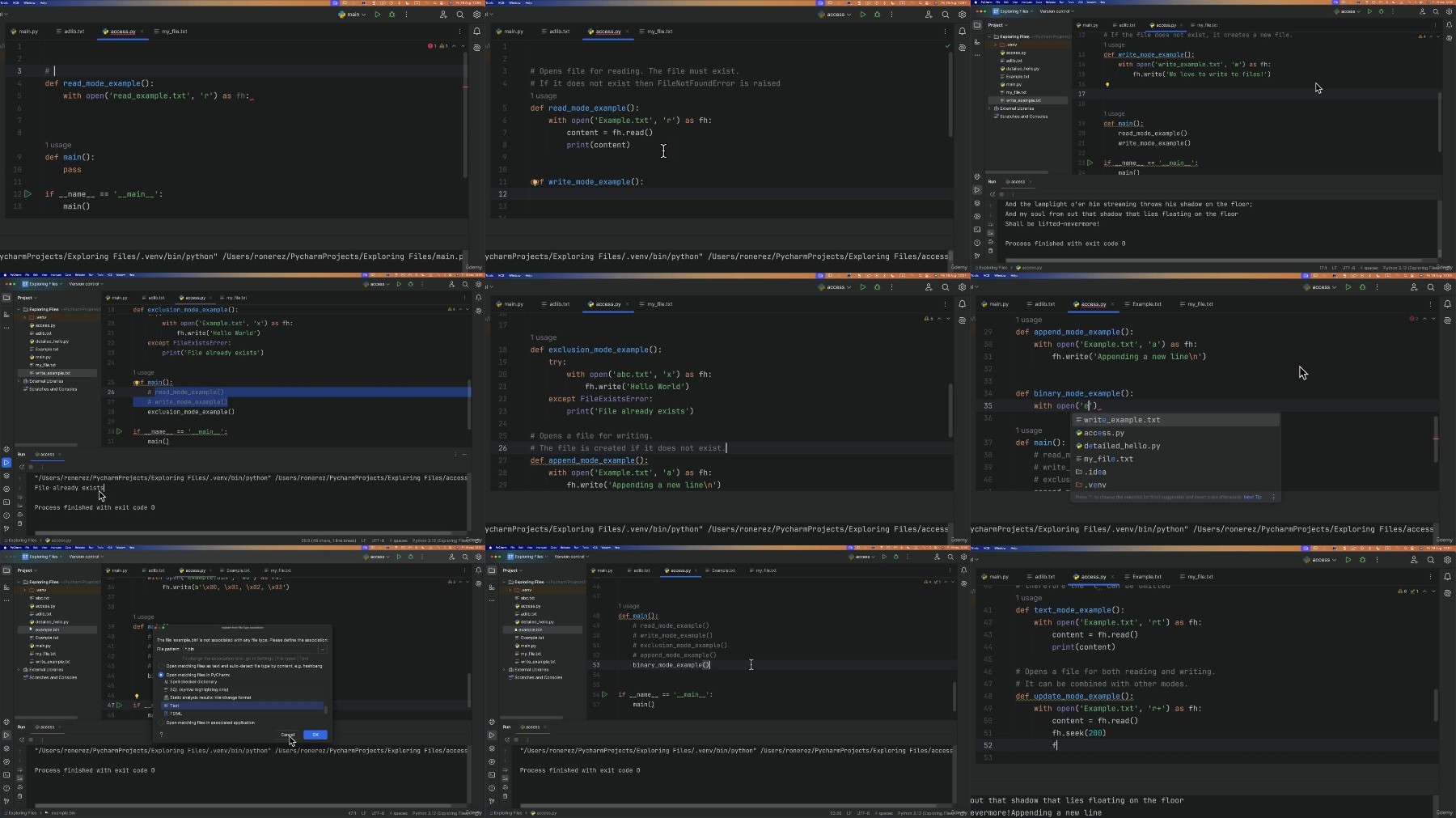Open 'Exploring Files' project dropdown in poem-output window
The width and height of the screenshot is (1456, 818).
[x=1014, y=11]
